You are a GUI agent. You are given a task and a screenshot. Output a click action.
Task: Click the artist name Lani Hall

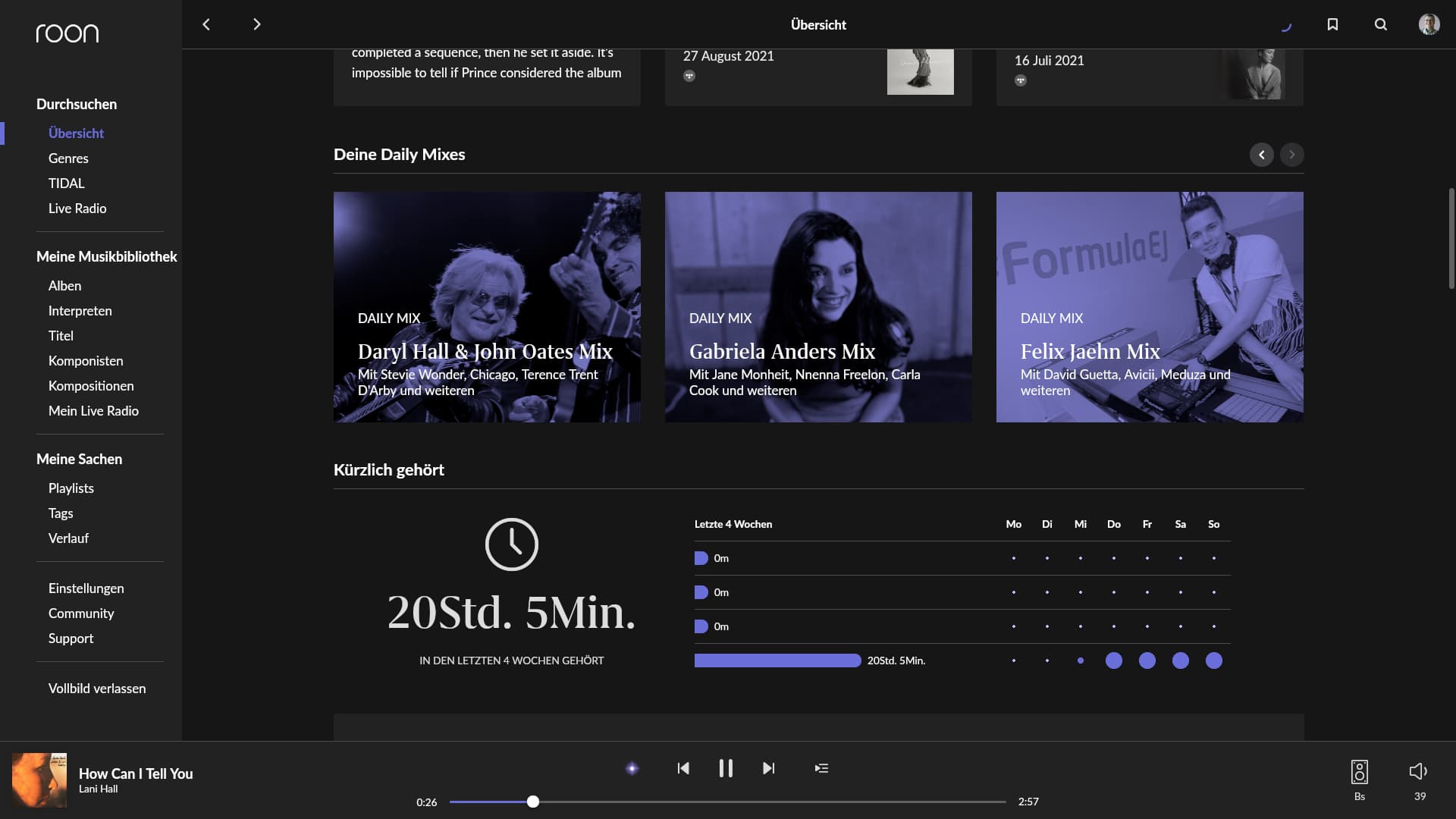pyautogui.click(x=99, y=789)
